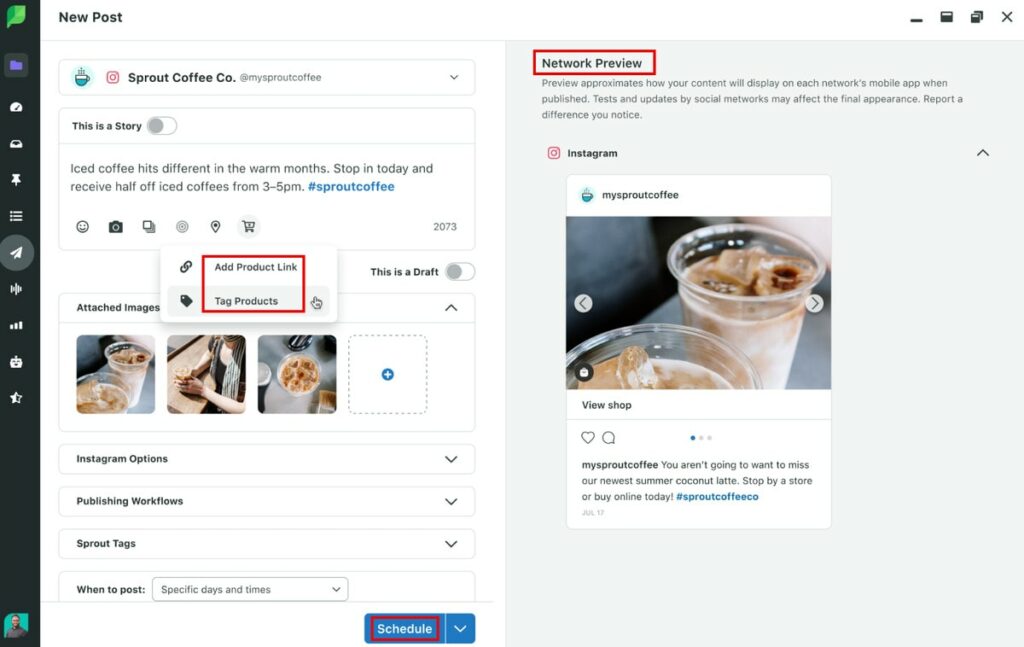Click the #sproutcoffee hashtag in composer
Image resolution: width=1024 pixels, height=647 pixels.
(351, 187)
